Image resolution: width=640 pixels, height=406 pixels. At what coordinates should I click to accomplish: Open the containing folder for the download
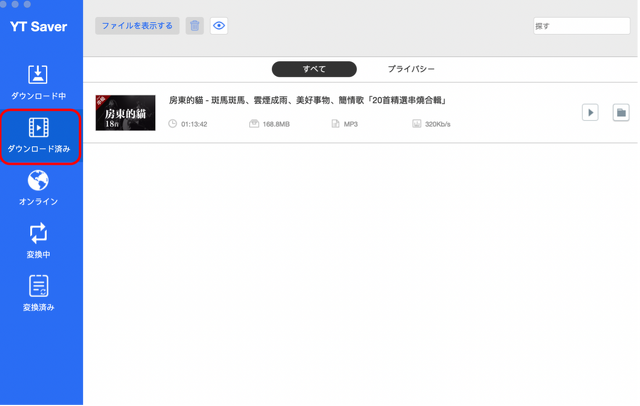(x=621, y=113)
